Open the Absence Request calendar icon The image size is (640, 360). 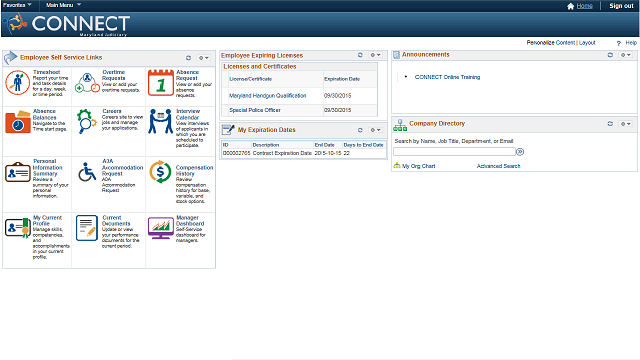point(161,83)
